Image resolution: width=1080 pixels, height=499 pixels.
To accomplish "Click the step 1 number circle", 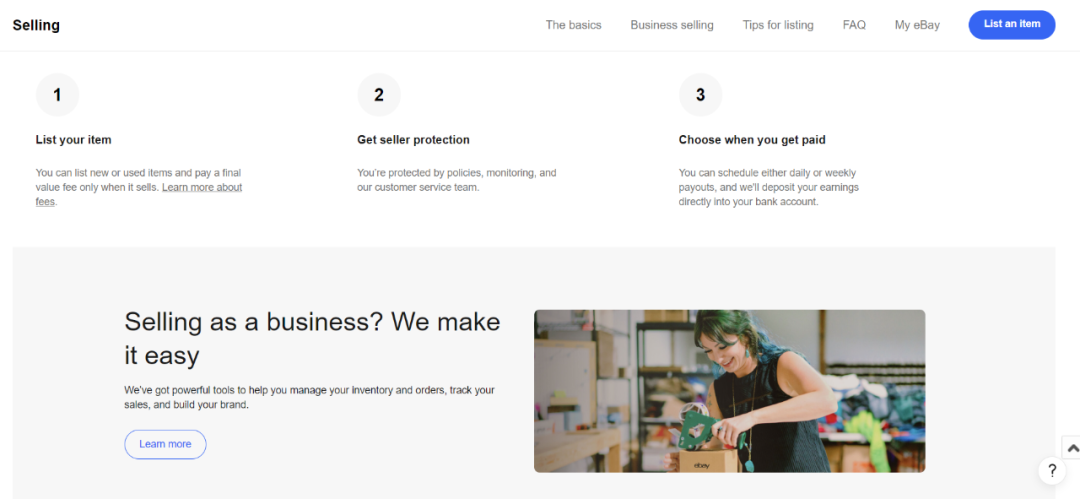I will point(57,95).
